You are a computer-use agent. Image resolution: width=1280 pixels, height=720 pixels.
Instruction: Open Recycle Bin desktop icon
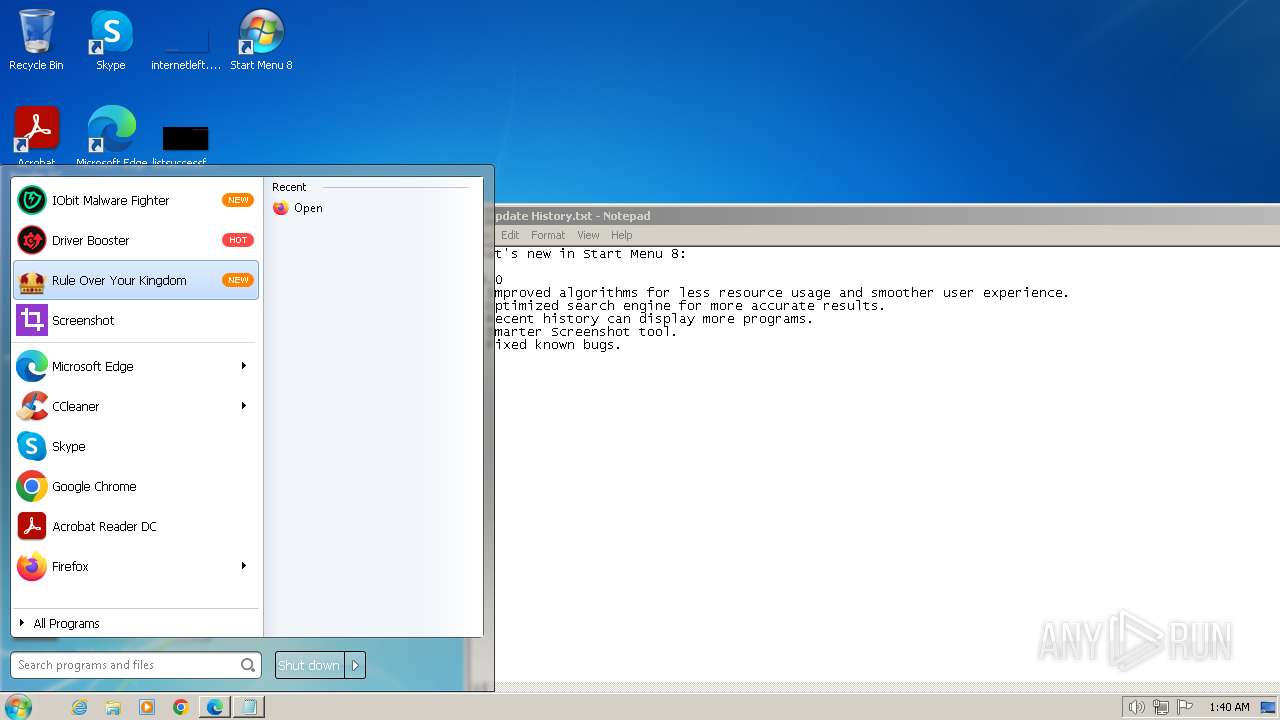coord(36,40)
